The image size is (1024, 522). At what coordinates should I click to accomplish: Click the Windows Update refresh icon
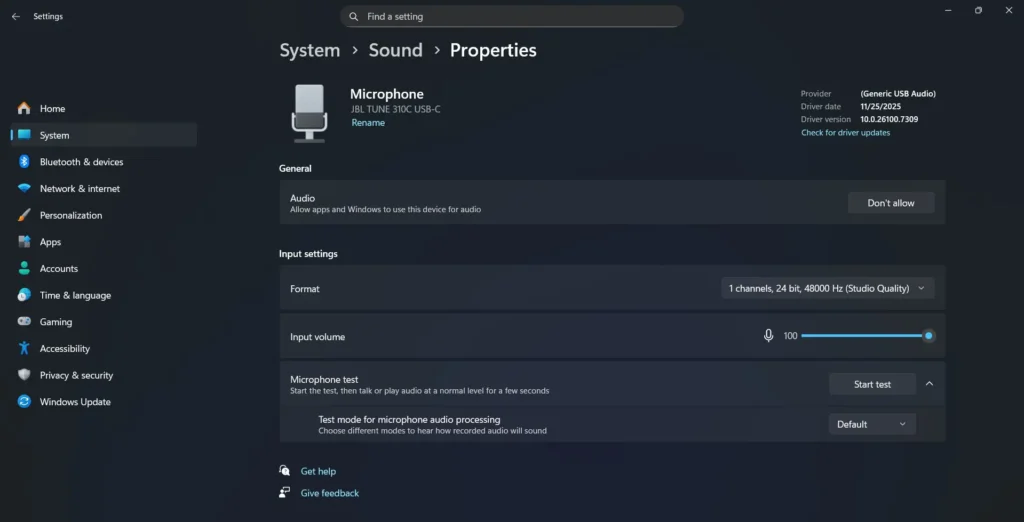(24, 402)
